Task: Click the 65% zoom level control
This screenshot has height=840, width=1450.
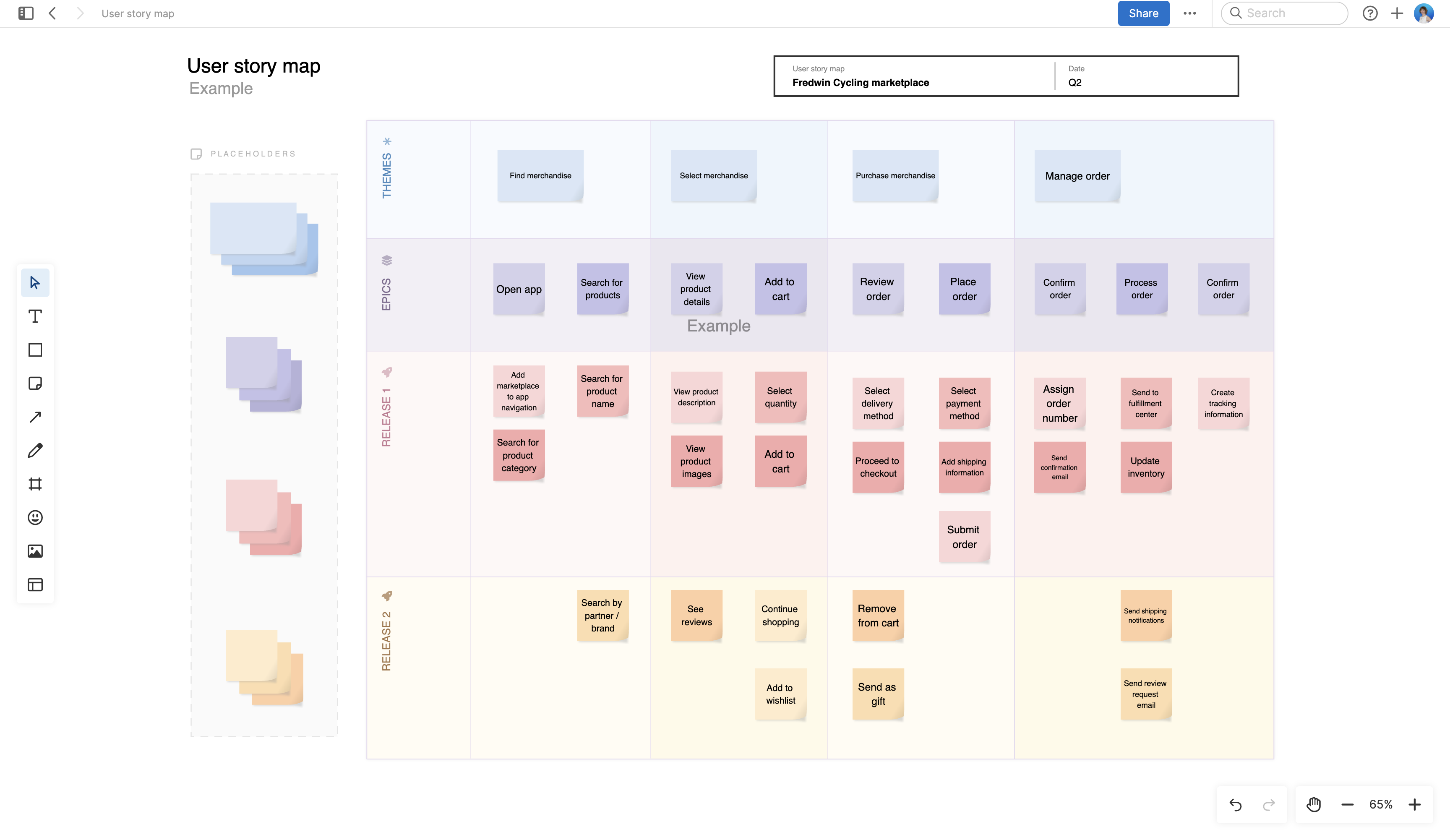Action: 1380,804
